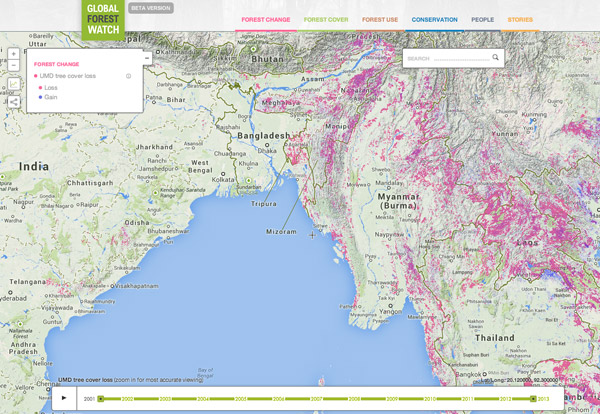Click into the Search field
The image size is (600, 414).
point(445,58)
